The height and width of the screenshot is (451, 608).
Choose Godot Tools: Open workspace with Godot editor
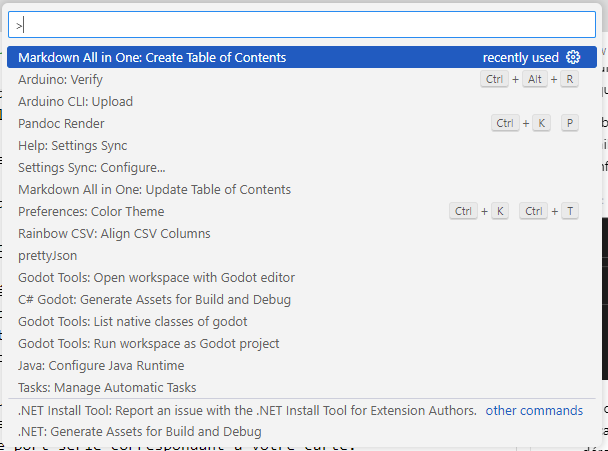click(x=151, y=278)
